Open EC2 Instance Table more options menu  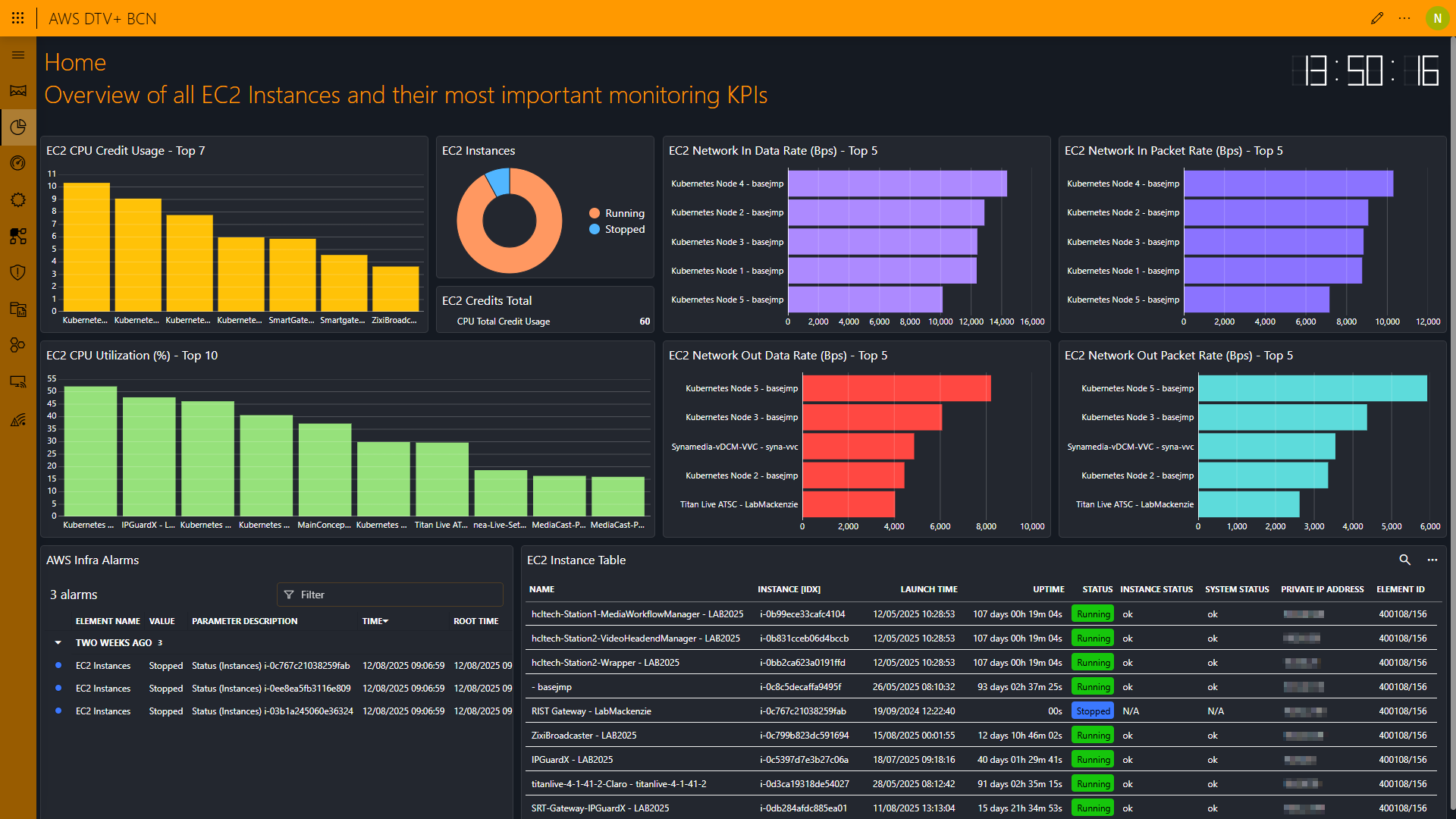[x=1432, y=560]
